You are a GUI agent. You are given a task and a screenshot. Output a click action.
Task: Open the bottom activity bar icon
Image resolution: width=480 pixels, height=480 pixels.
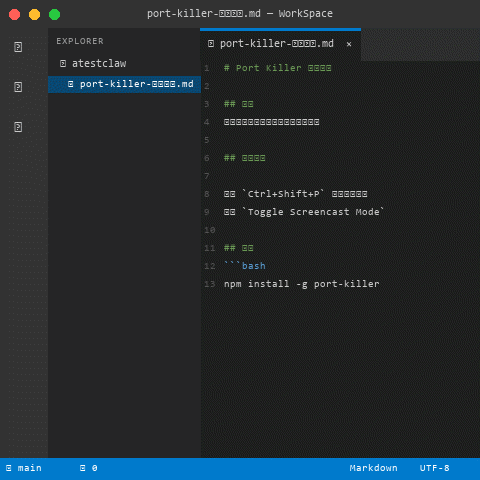[x=18, y=127]
